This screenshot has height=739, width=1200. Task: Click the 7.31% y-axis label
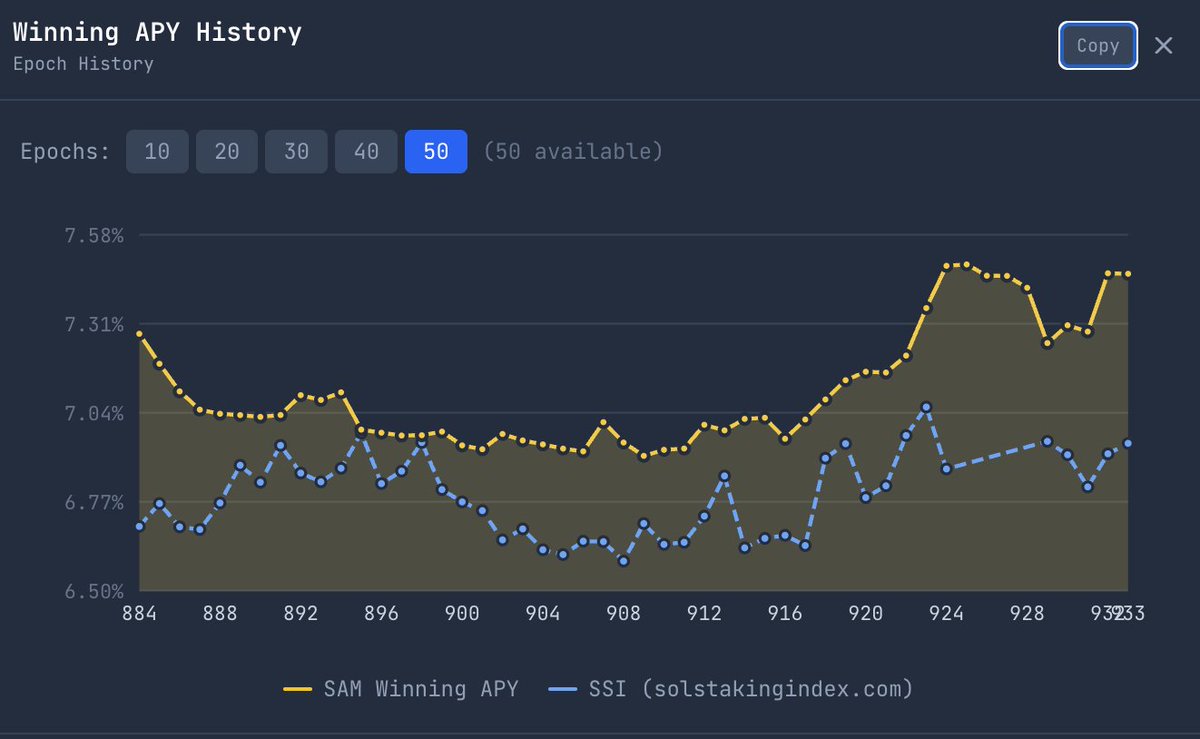94,324
